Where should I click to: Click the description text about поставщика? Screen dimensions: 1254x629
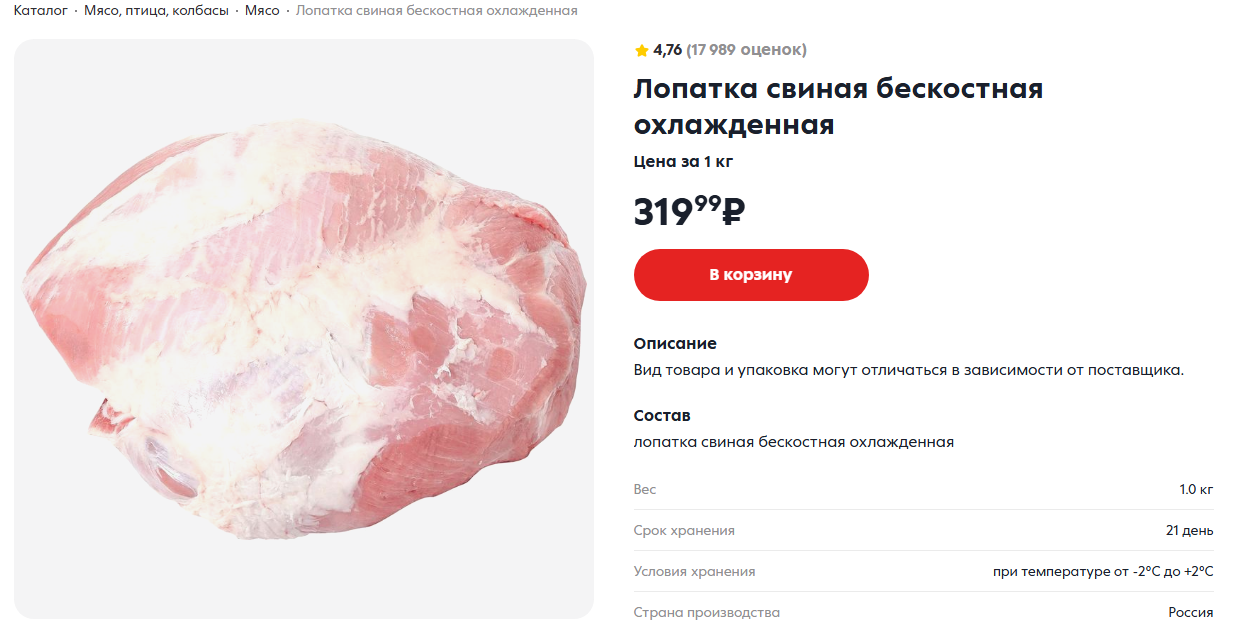(908, 370)
